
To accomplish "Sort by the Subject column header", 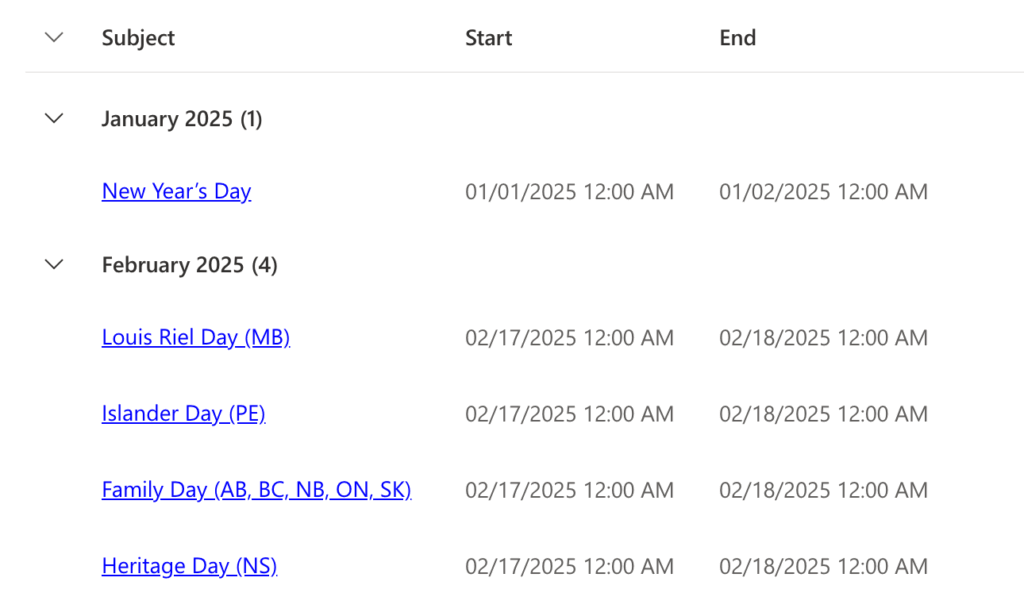I will 138,37.
